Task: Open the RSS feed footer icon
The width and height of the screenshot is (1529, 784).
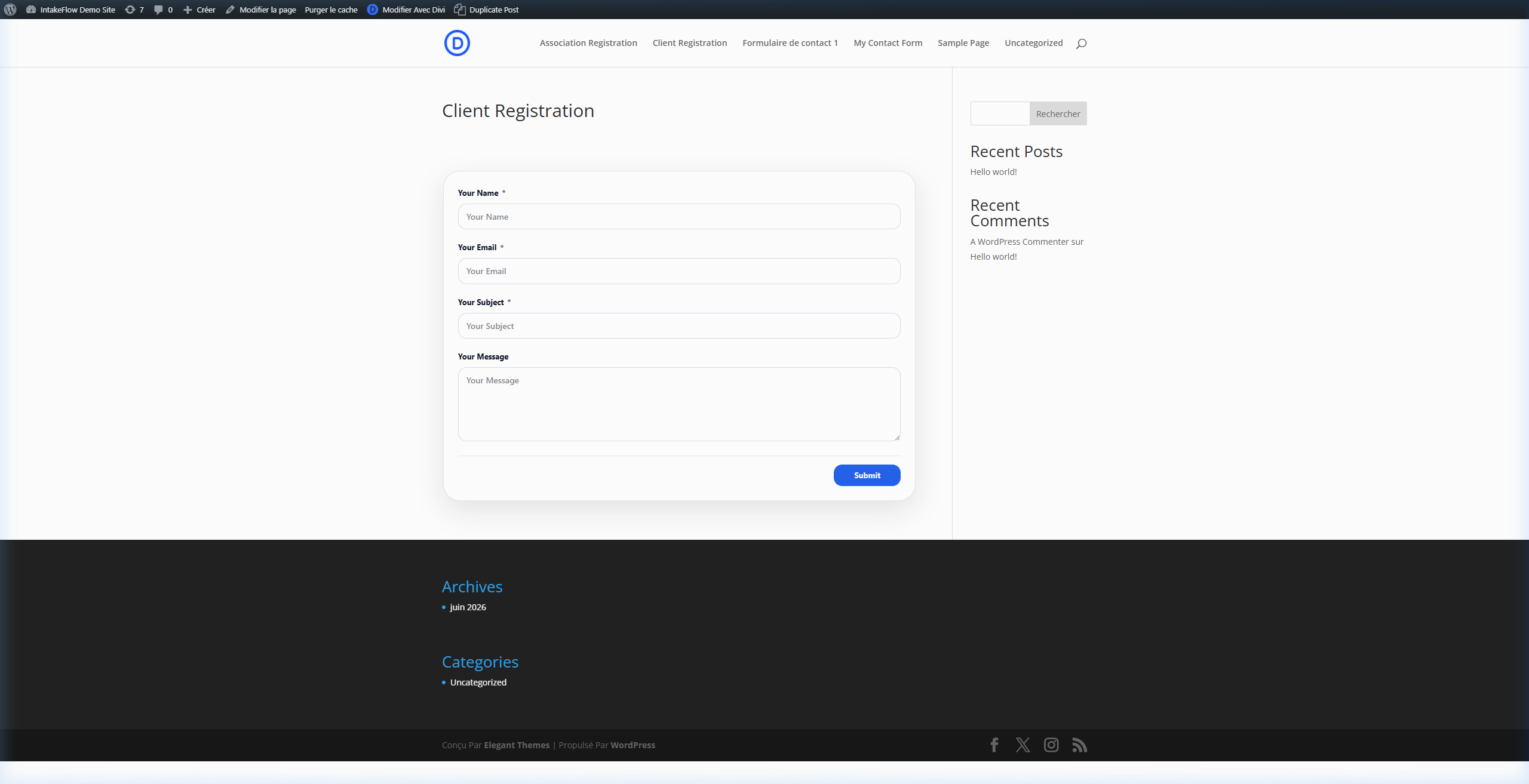Action: (x=1080, y=745)
